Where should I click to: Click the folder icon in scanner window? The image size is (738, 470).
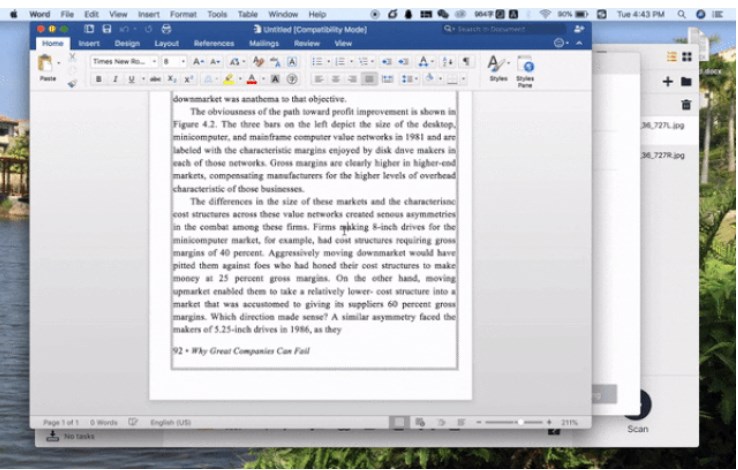click(686, 81)
